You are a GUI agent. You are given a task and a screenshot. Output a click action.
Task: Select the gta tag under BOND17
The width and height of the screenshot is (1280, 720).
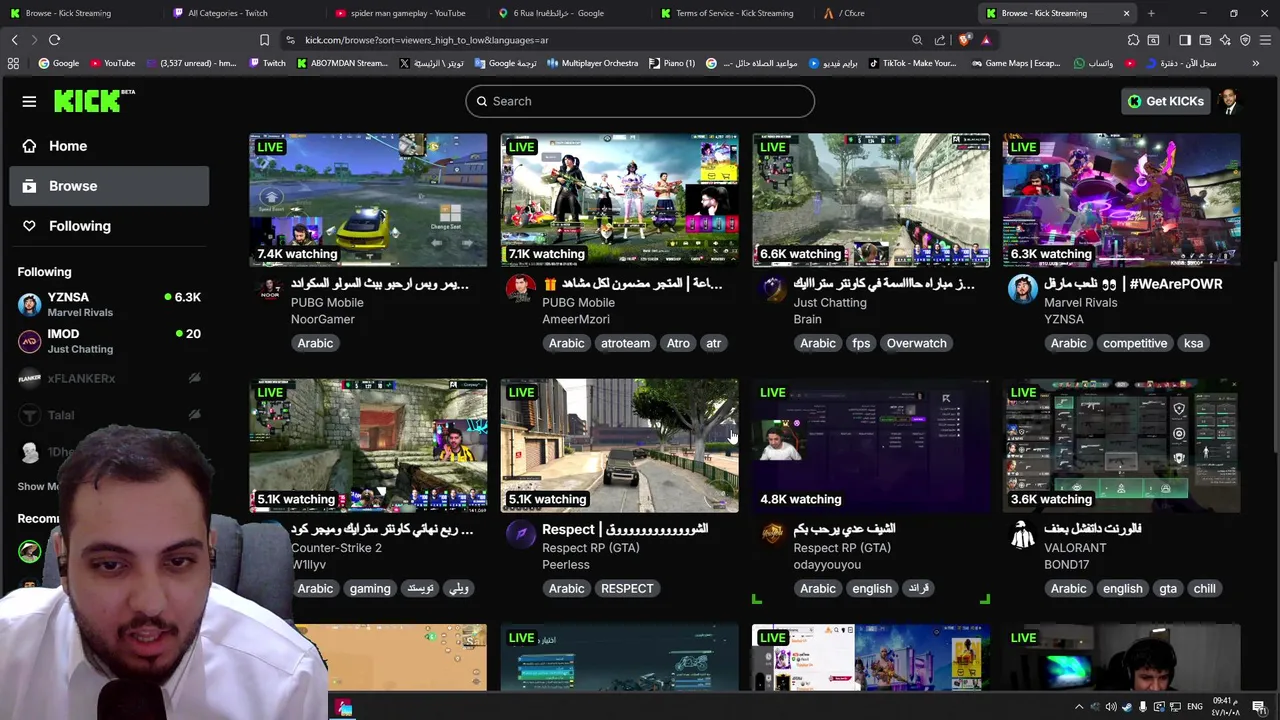point(1168,588)
